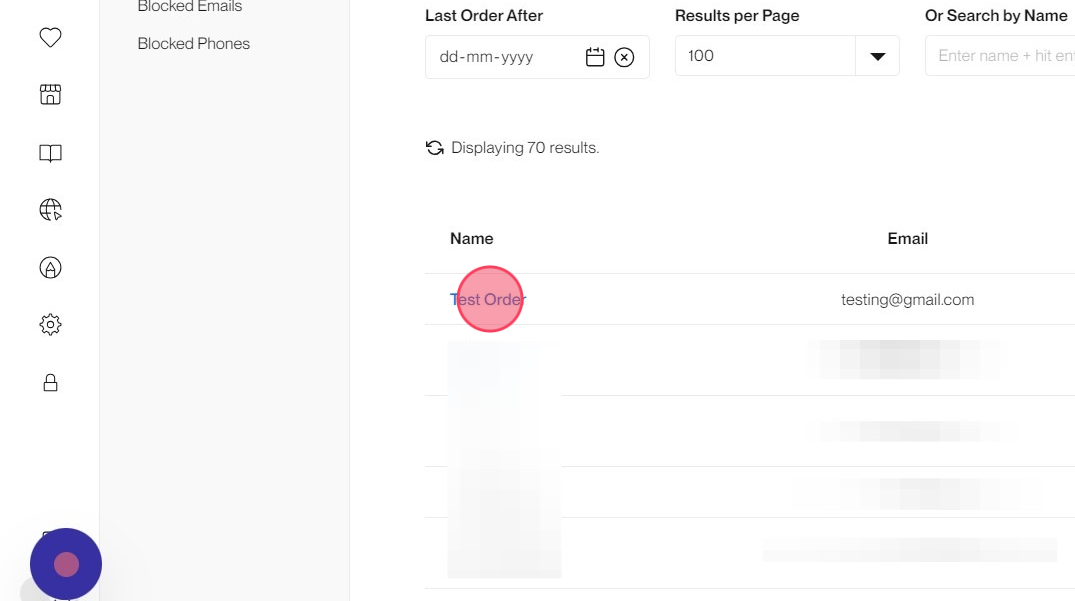Open the padlock security sidebar icon

pyautogui.click(x=50, y=382)
